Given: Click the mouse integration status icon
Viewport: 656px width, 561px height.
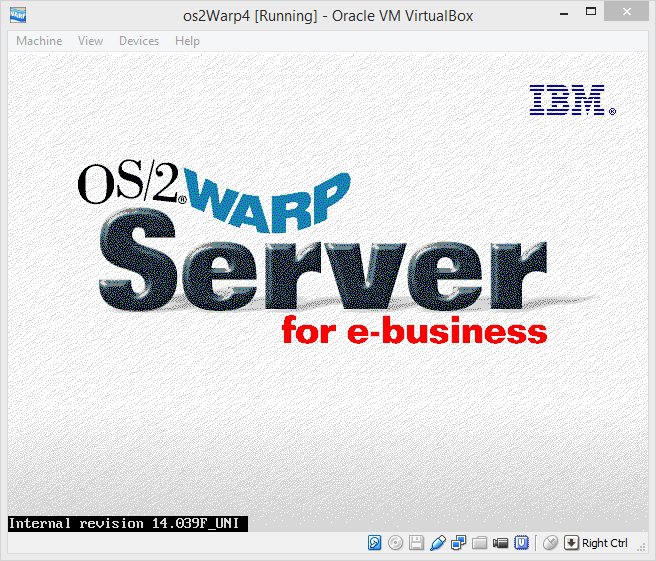Looking at the screenshot, I should click(551, 543).
